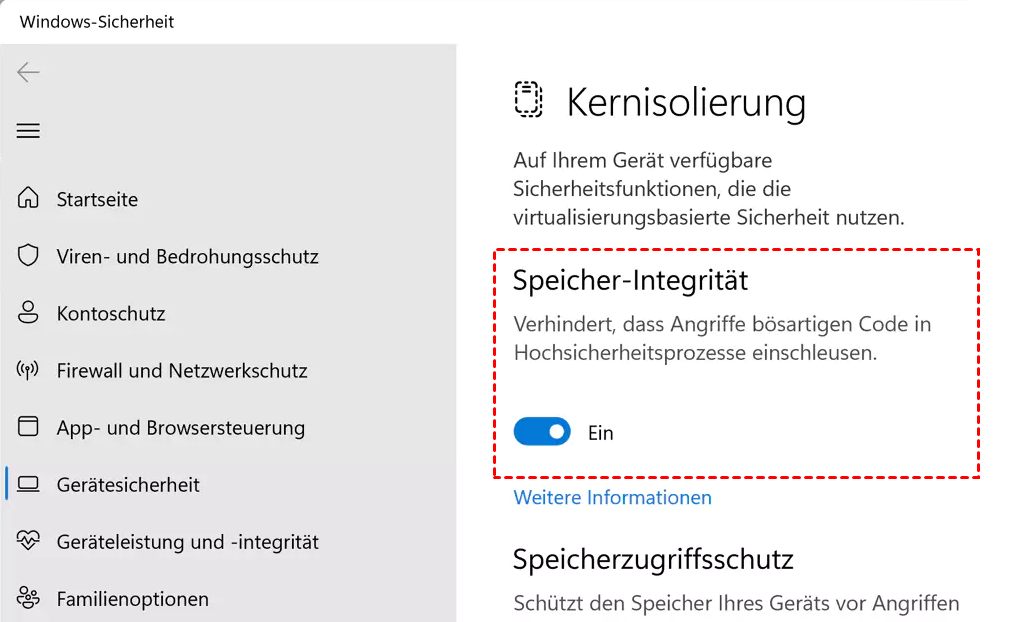Click the App- und Browsersteuerung window icon
The image size is (1017, 622).
(x=28, y=427)
